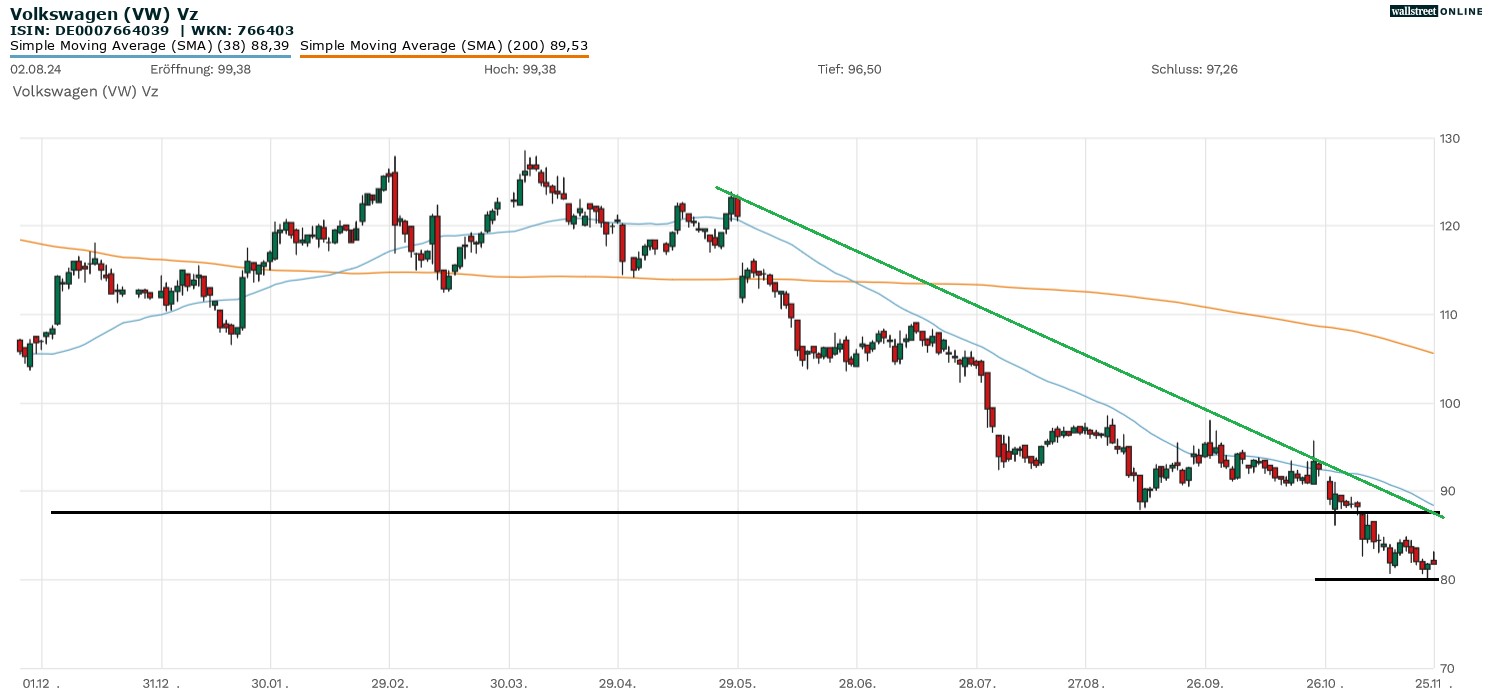Click the wallstreet ONLINE logo
The image size is (1490, 689).
1436,11
